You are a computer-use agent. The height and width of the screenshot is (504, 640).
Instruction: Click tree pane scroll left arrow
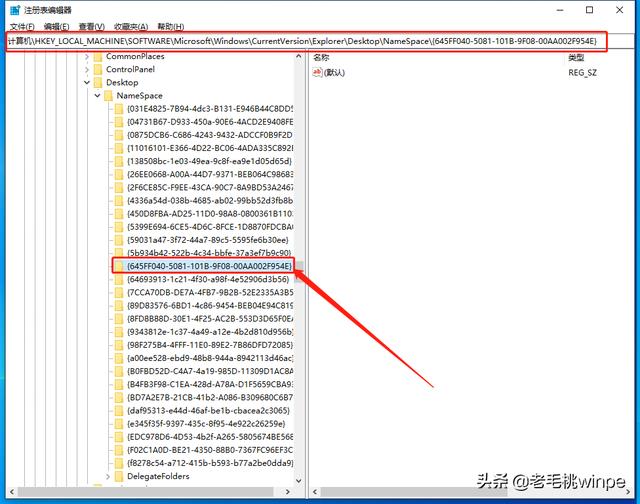[x=12, y=492]
